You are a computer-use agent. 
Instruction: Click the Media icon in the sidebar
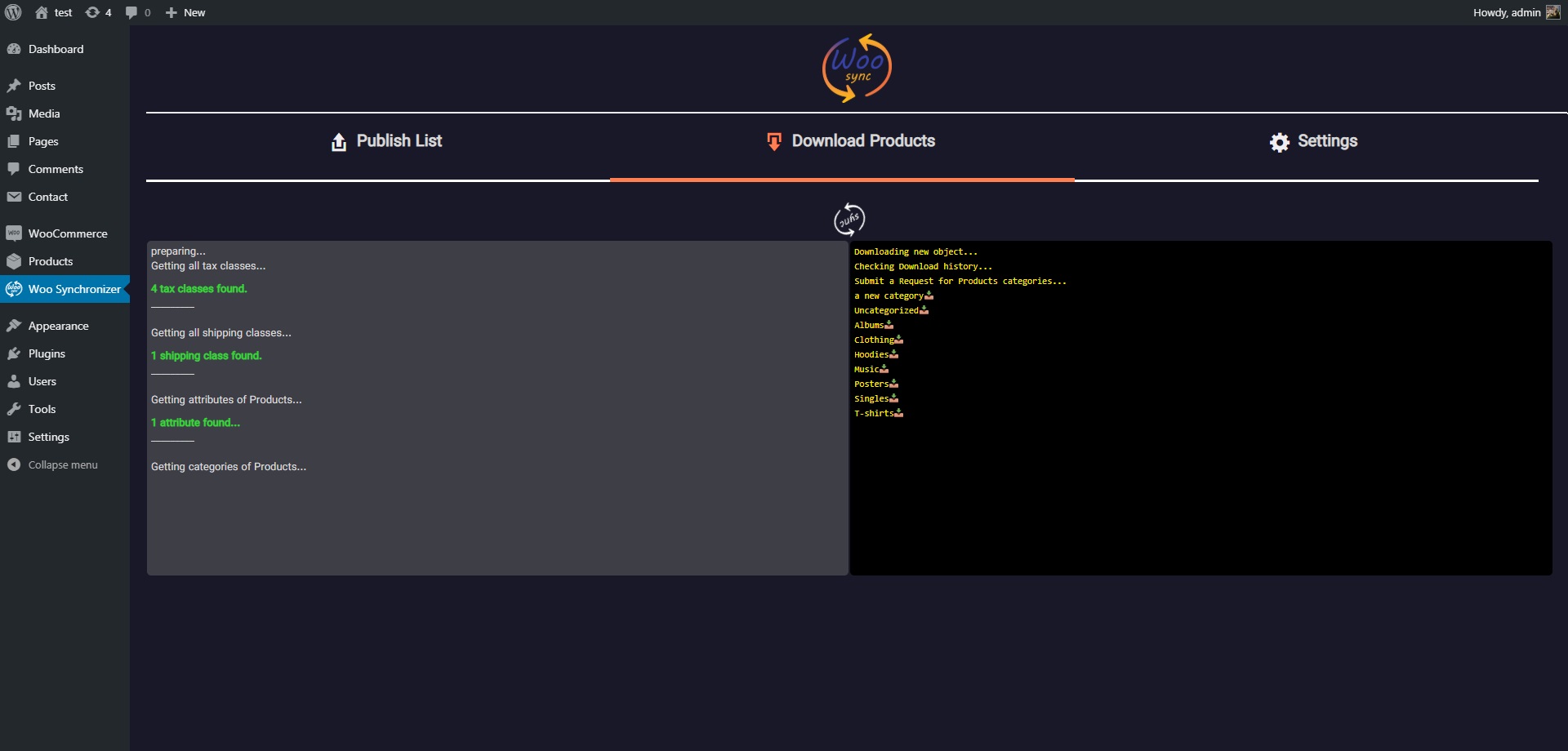pyautogui.click(x=14, y=113)
